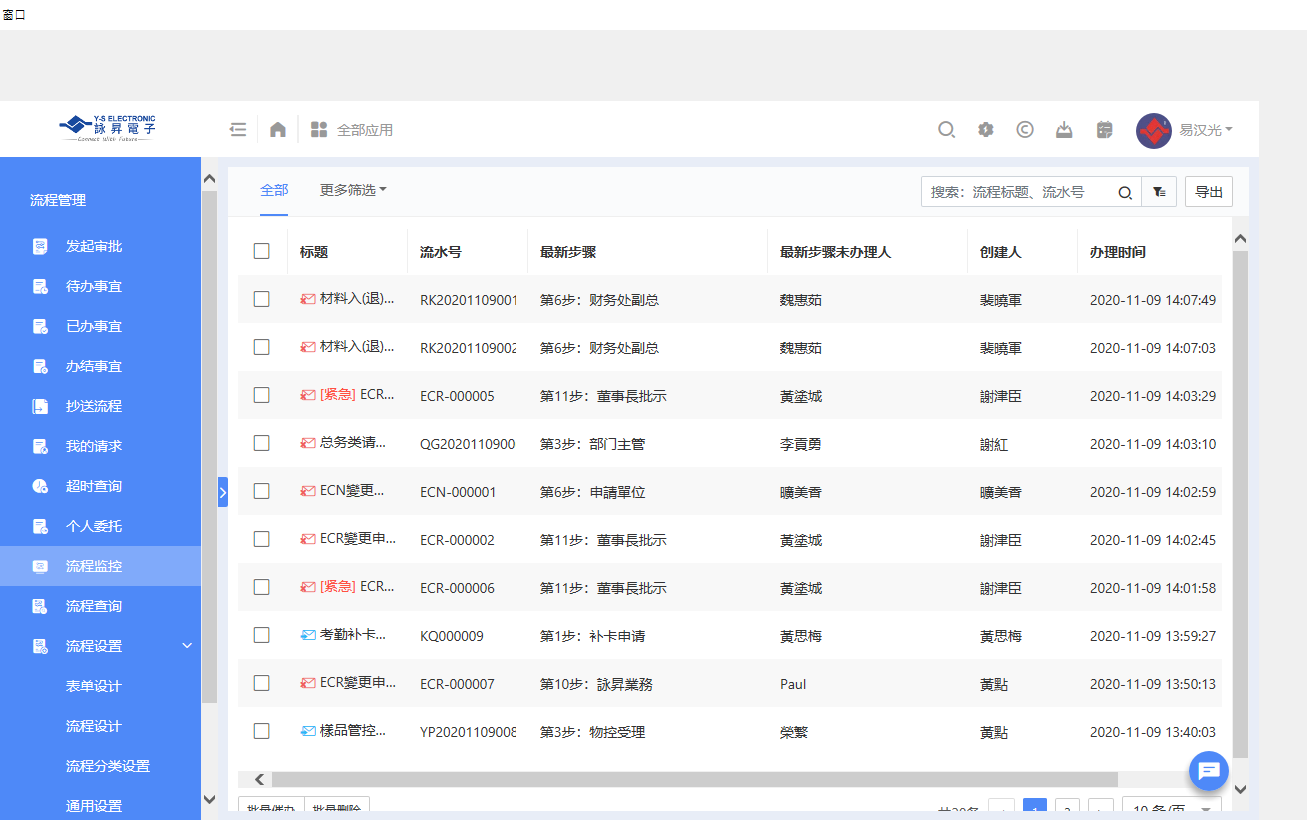The width and height of the screenshot is (1307, 820).
Task: Check the row ECR-000006 checkbox
Action: click(x=262, y=587)
